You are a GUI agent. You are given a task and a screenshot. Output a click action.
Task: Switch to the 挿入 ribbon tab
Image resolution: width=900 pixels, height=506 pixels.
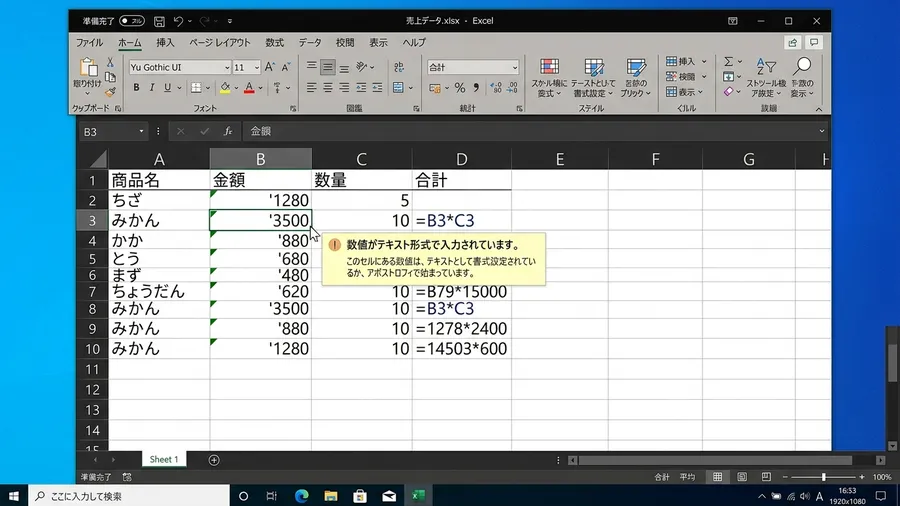click(165, 42)
